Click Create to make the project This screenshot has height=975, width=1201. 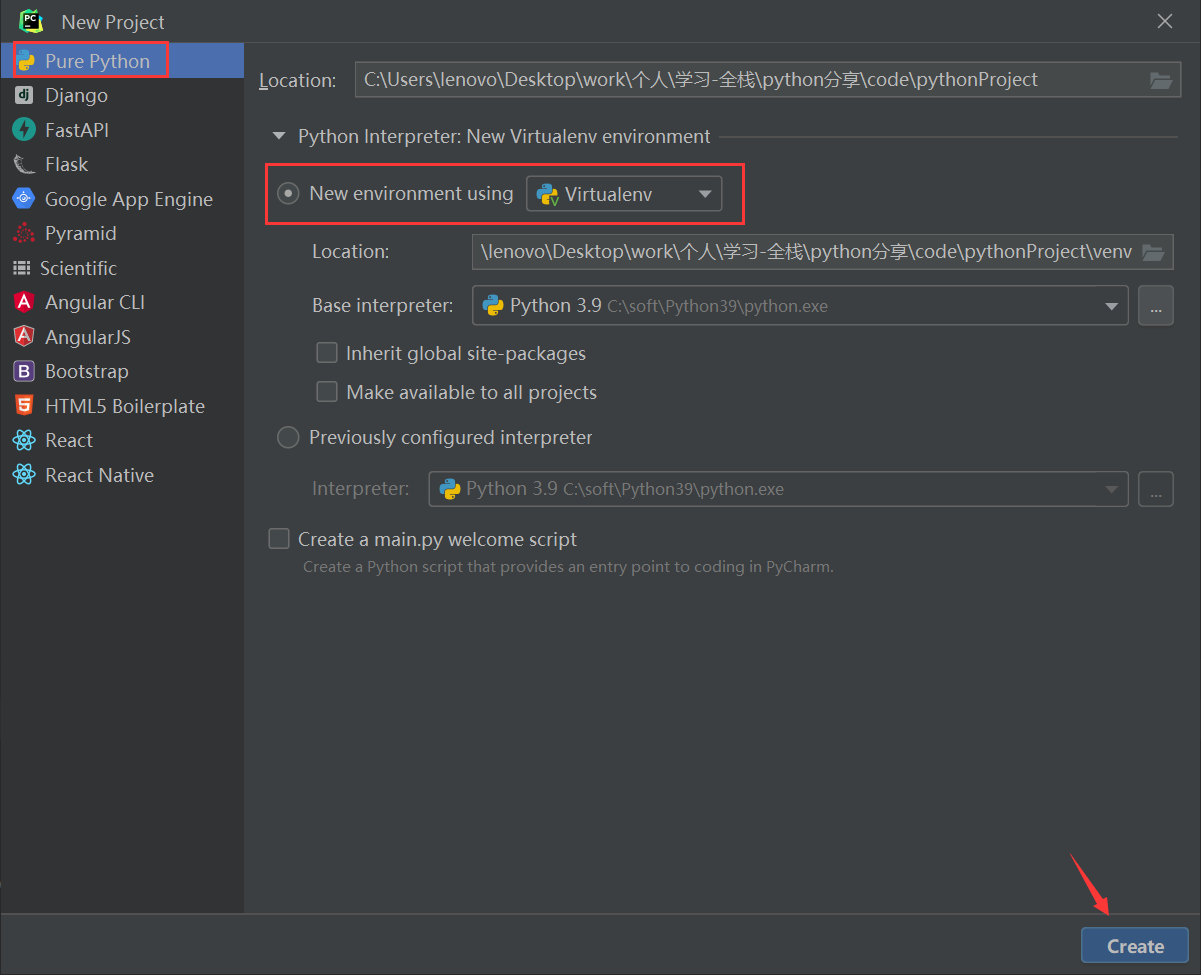[1135, 946]
